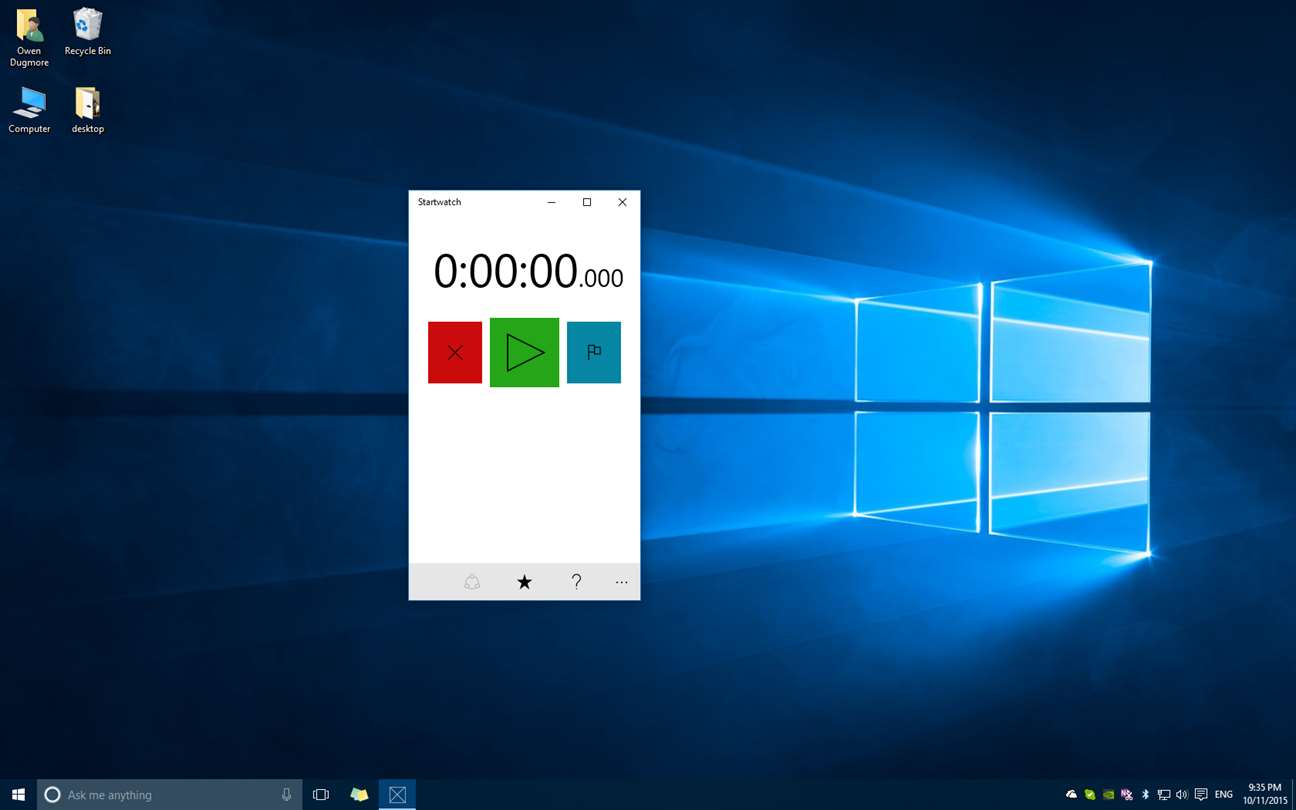Switch input language via ENG indicator
1296x810 pixels.
(x=1224, y=795)
